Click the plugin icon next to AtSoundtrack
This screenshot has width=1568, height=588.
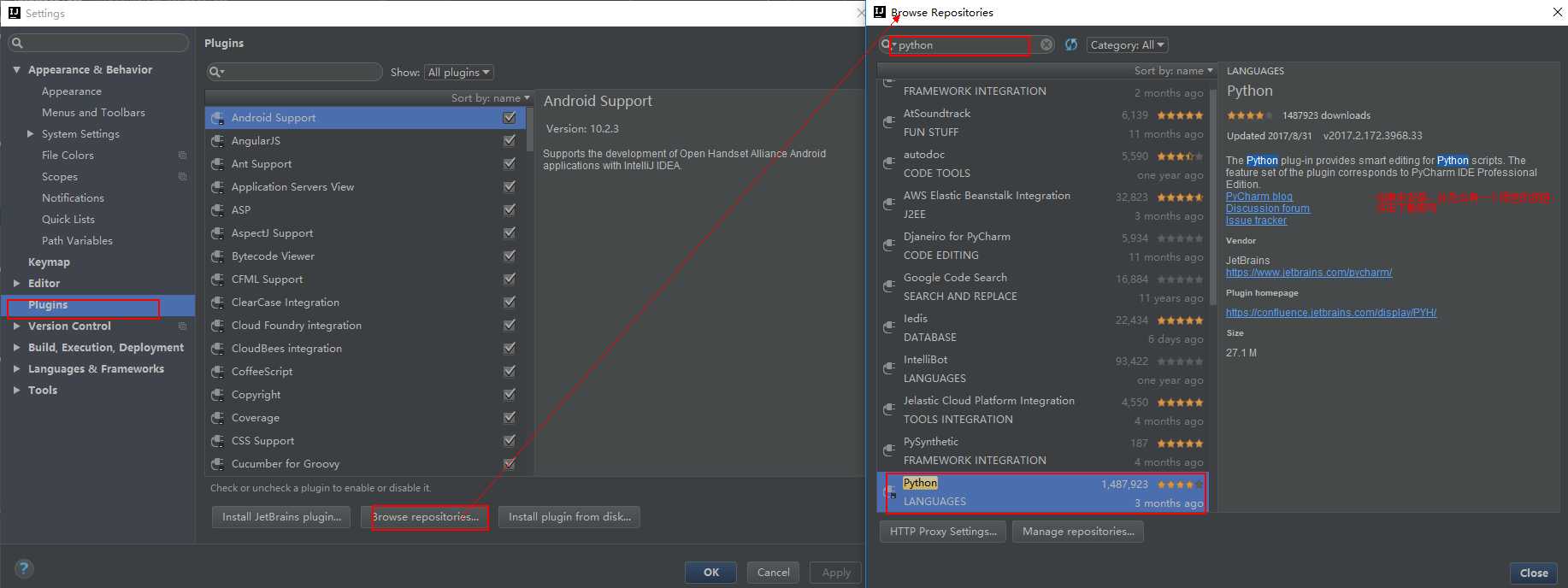tap(889, 123)
